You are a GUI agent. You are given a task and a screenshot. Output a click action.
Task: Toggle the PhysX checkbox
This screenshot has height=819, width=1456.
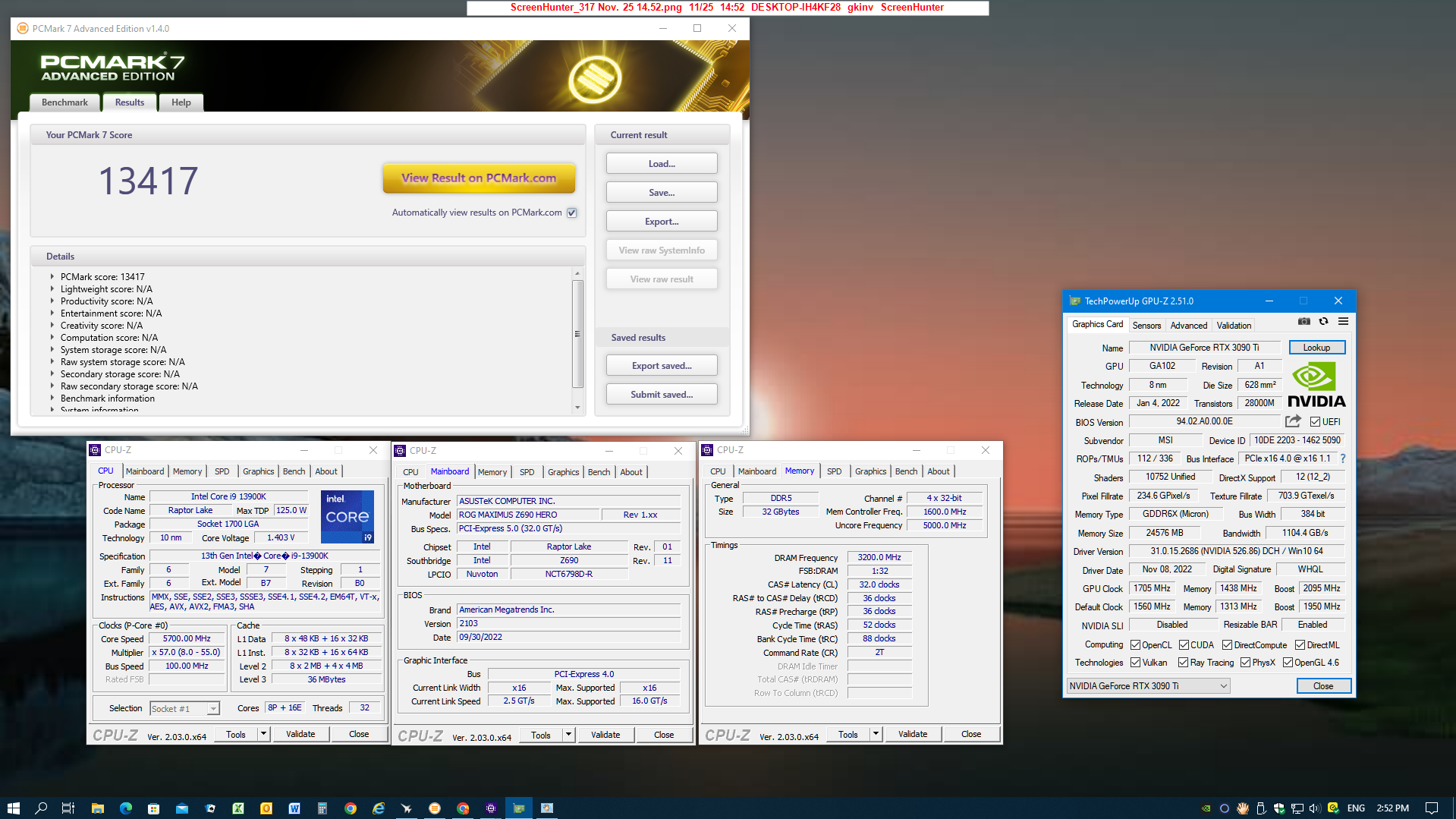[1245, 662]
